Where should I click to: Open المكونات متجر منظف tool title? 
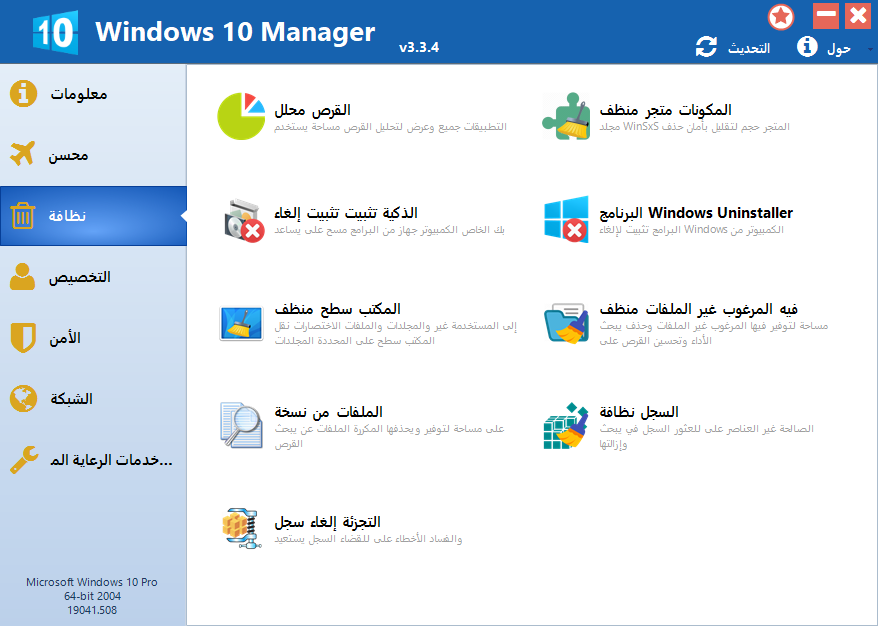tap(665, 110)
